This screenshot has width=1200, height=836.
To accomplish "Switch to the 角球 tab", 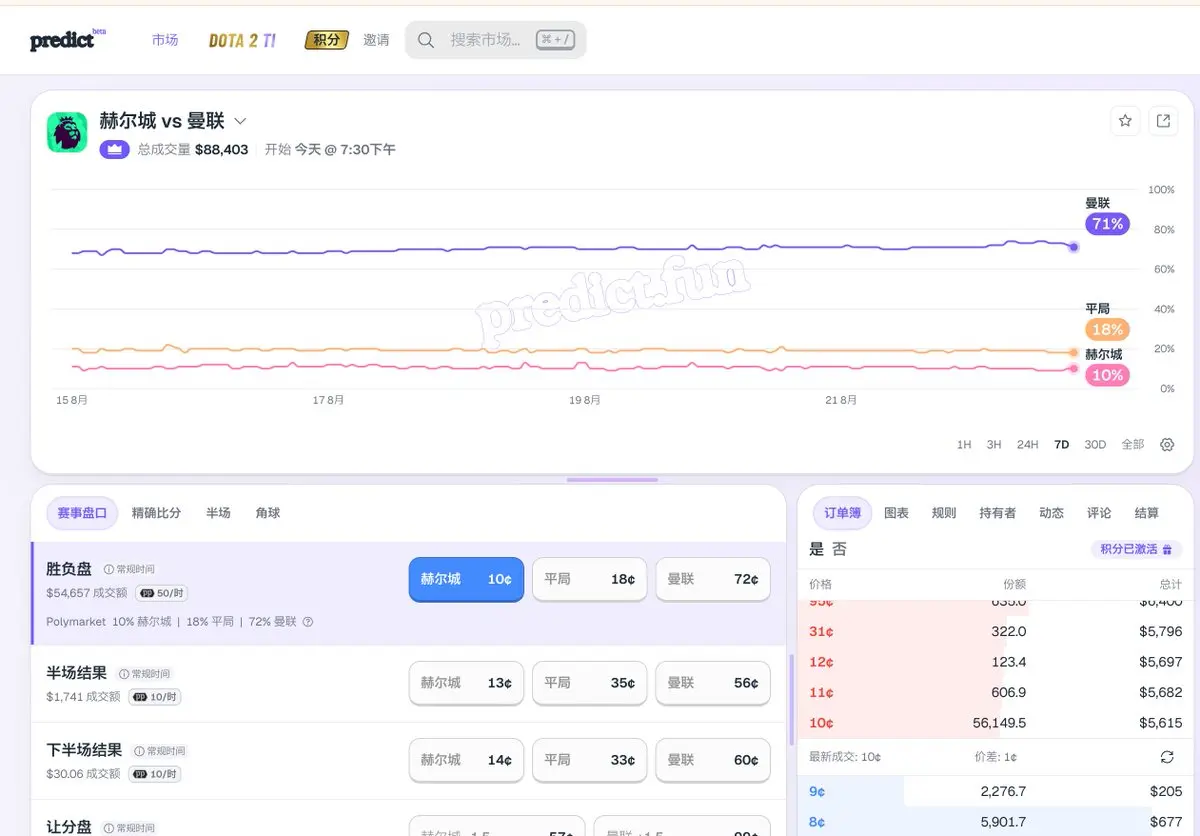I will tap(268, 513).
